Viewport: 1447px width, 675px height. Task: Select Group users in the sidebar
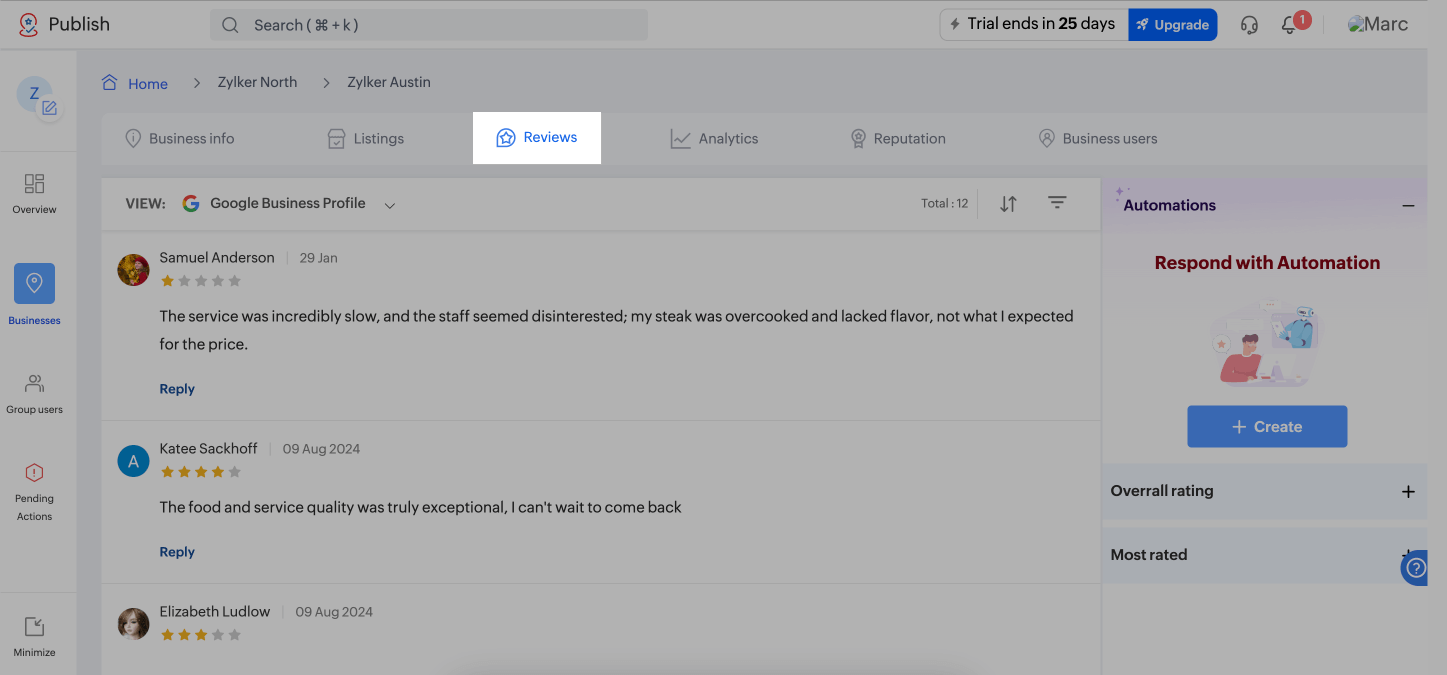[34, 393]
